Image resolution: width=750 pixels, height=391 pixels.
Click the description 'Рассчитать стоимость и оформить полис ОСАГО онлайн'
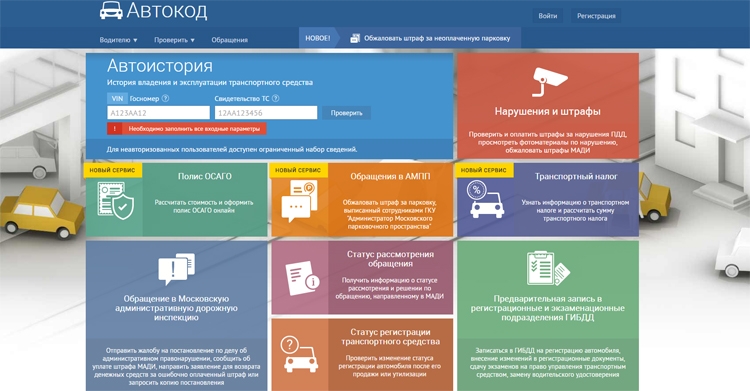[204, 206]
